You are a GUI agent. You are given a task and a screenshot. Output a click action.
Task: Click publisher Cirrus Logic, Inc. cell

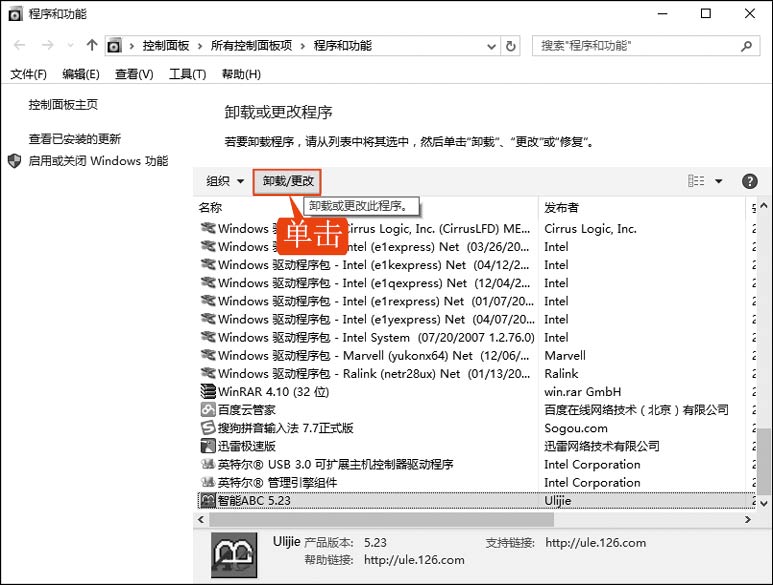point(590,229)
